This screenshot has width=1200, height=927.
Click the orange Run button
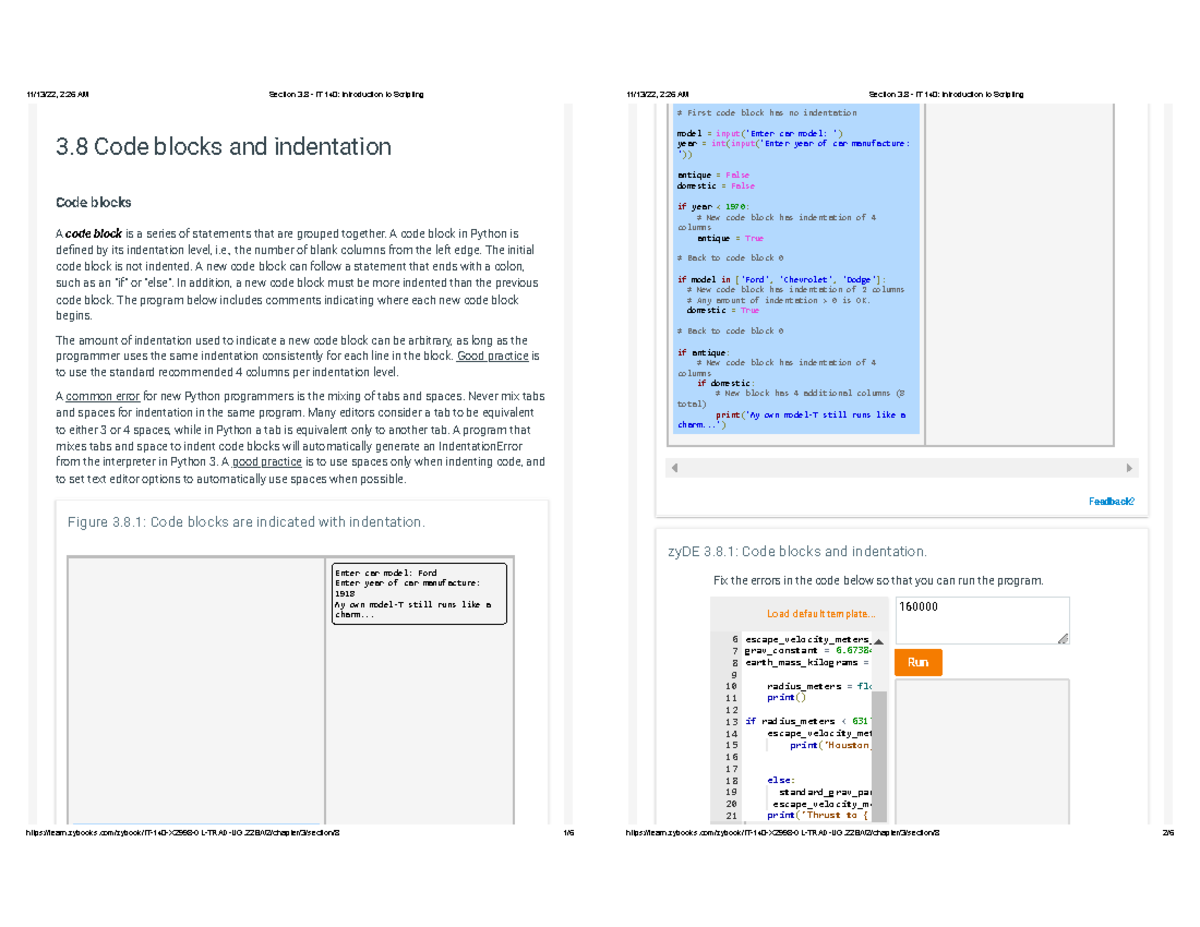(x=917, y=662)
